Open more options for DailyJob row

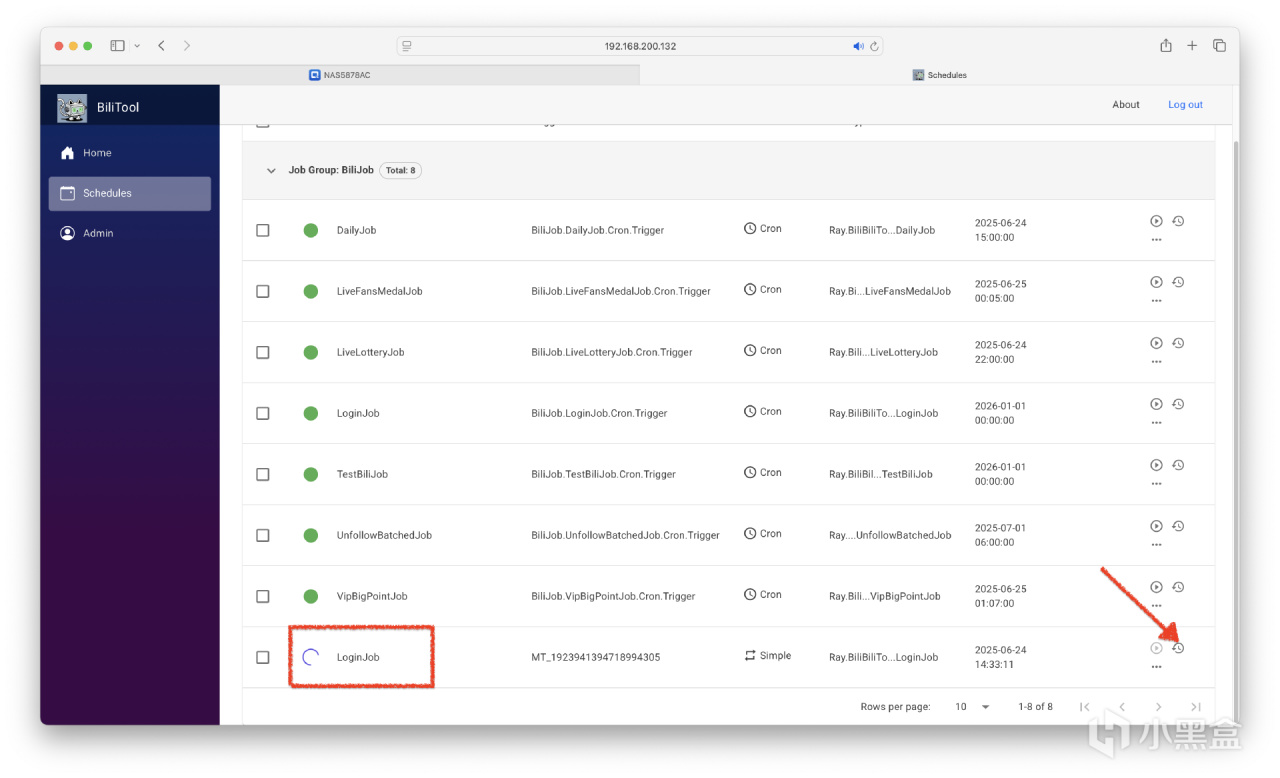(x=1156, y=240)
